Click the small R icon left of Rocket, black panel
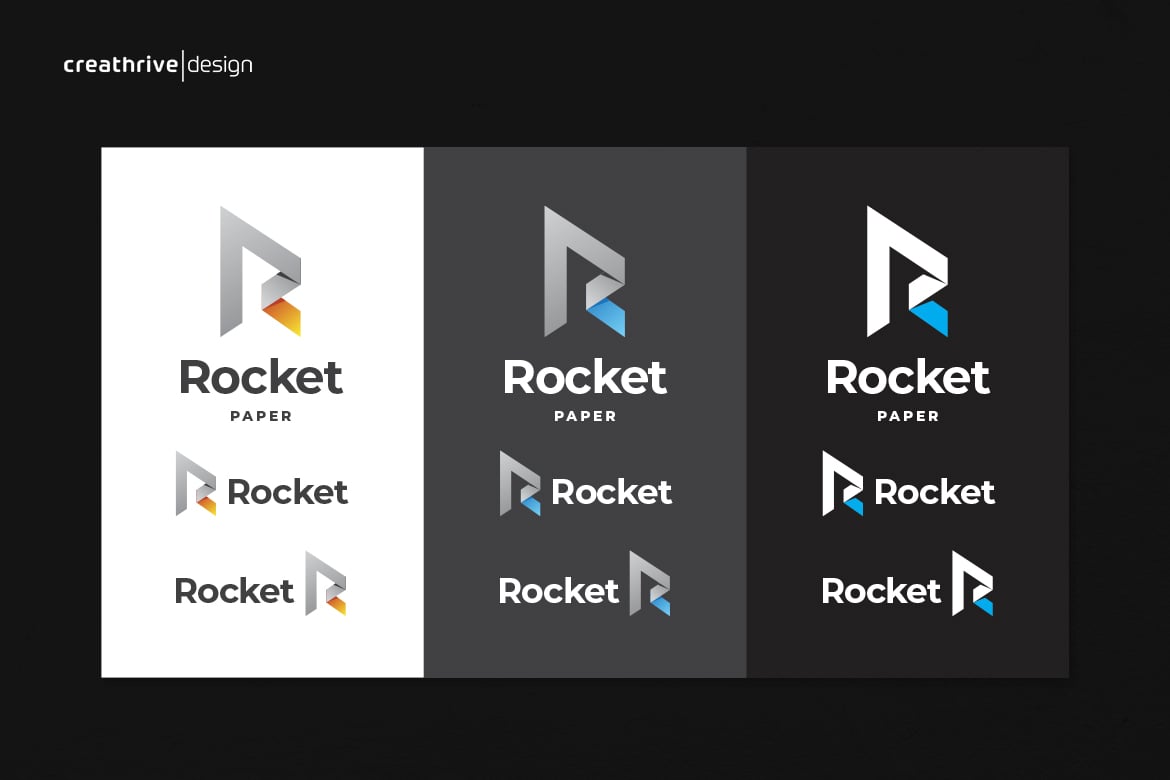Image resolution: width=1170 pixels, height=780 pixels. coord(842,484)
